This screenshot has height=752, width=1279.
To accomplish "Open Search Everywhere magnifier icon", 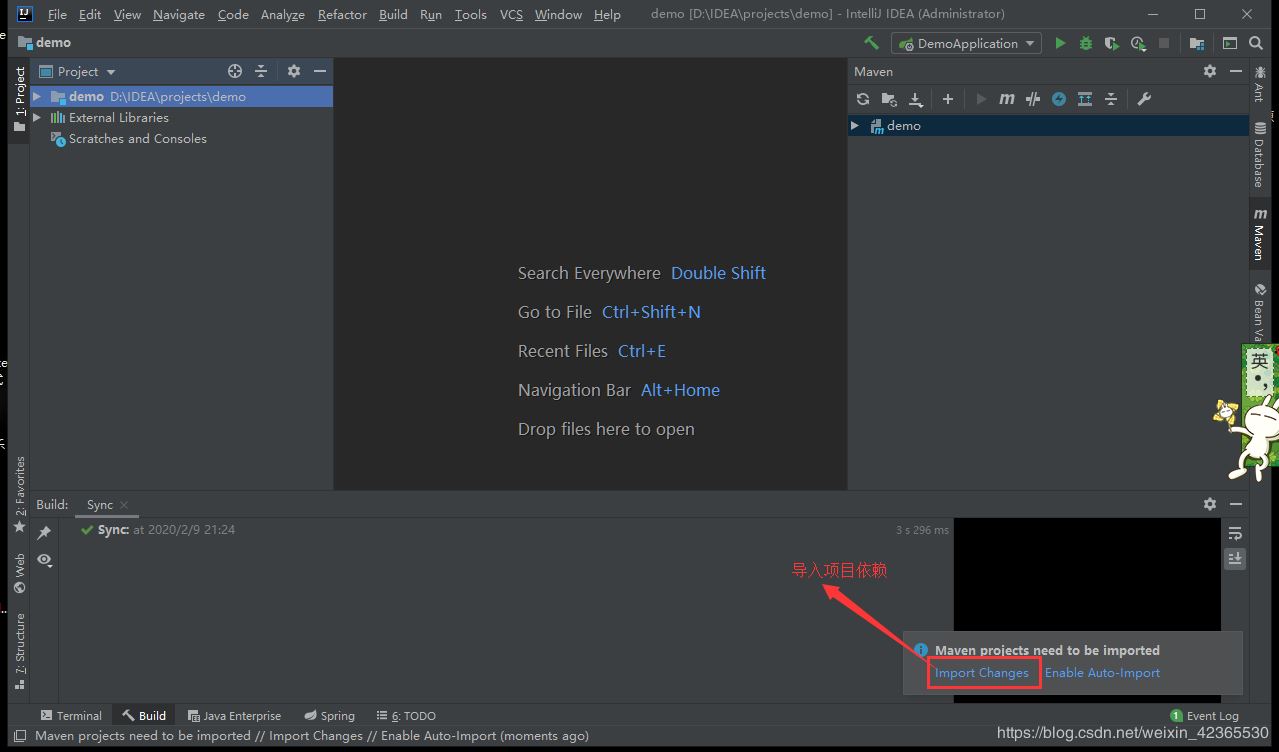I will click(x=1257, y=43).
